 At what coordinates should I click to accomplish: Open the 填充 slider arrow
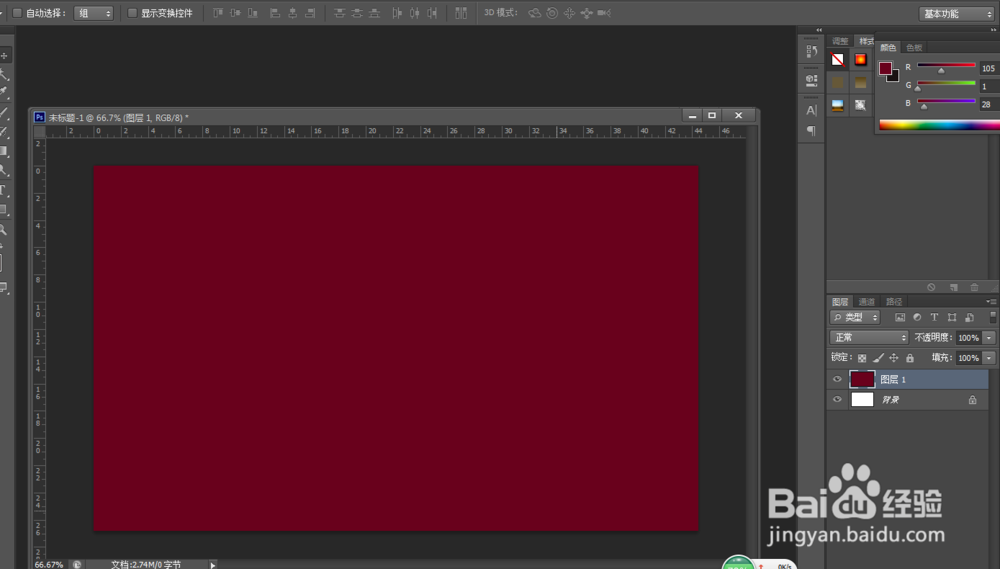coord(989,358)
